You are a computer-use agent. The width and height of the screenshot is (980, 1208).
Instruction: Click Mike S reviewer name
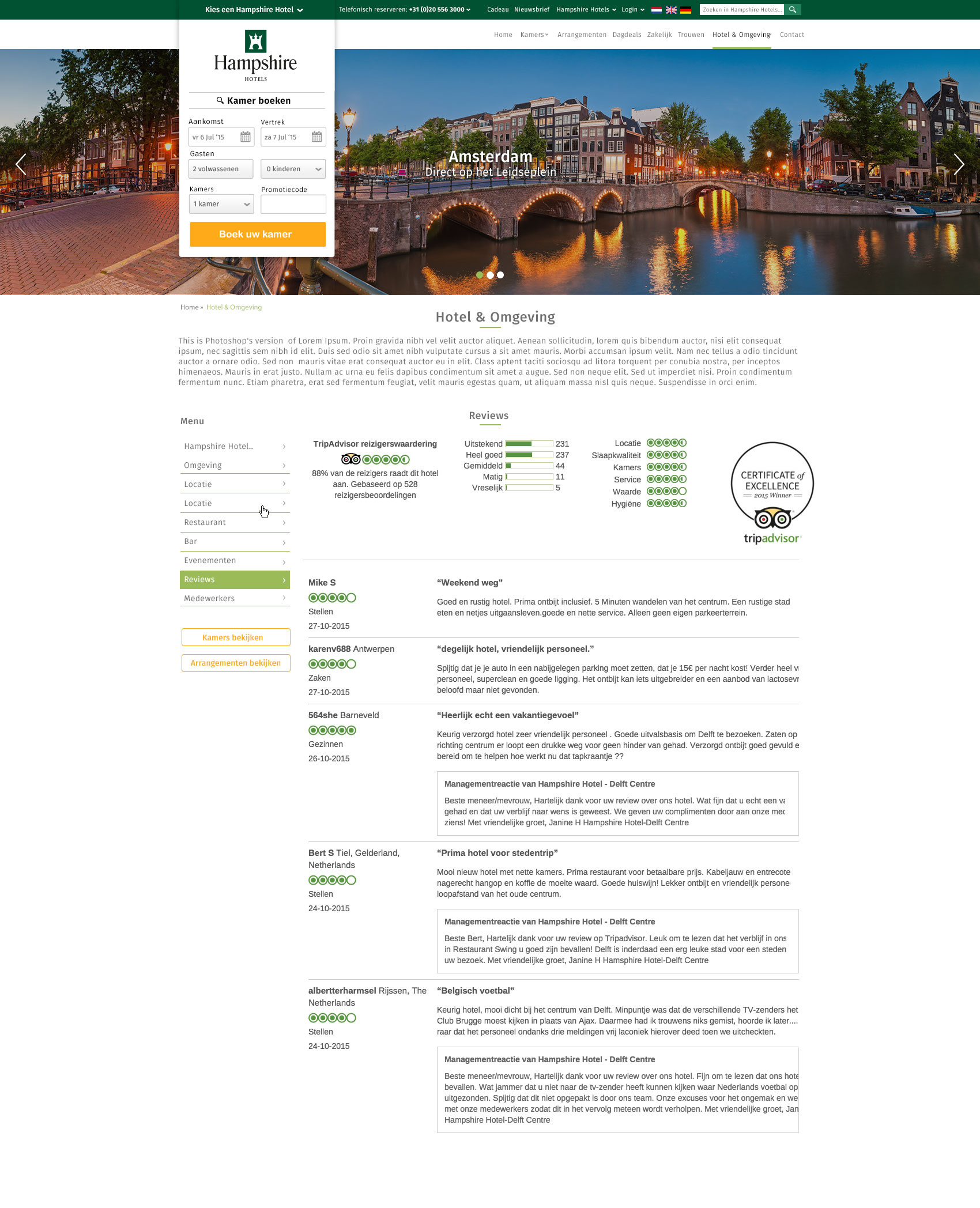(322, 583)
